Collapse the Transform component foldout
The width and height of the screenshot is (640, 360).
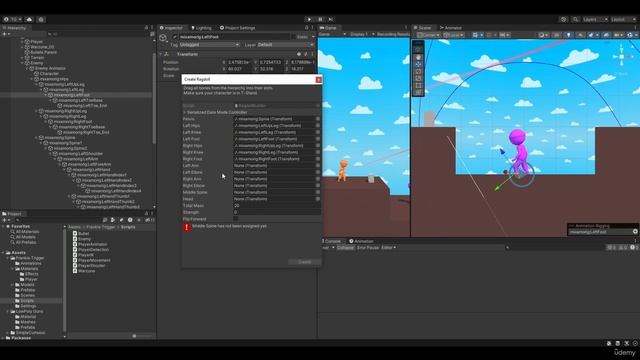161,54
